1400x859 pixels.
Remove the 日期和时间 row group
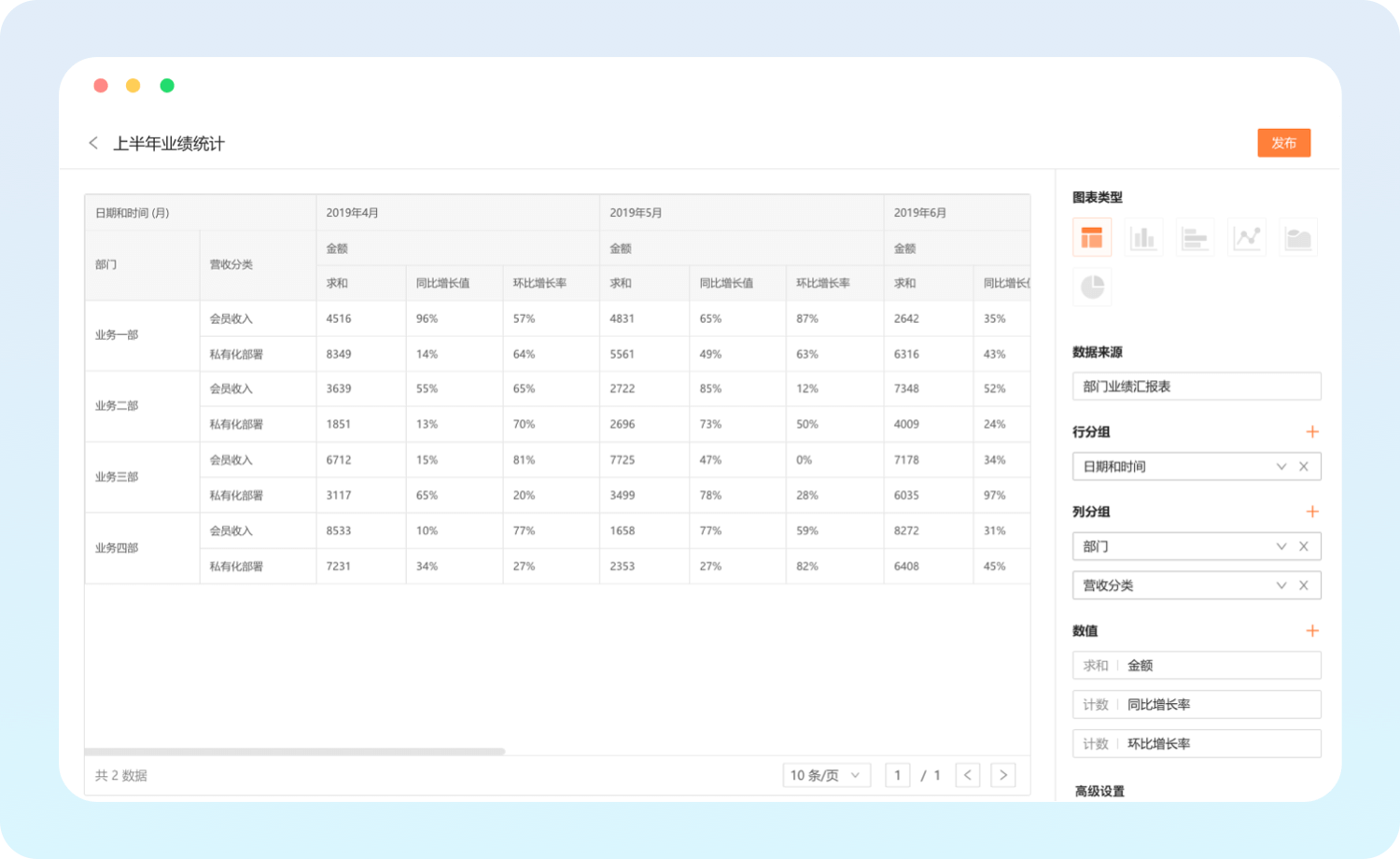pos(1304,467)
